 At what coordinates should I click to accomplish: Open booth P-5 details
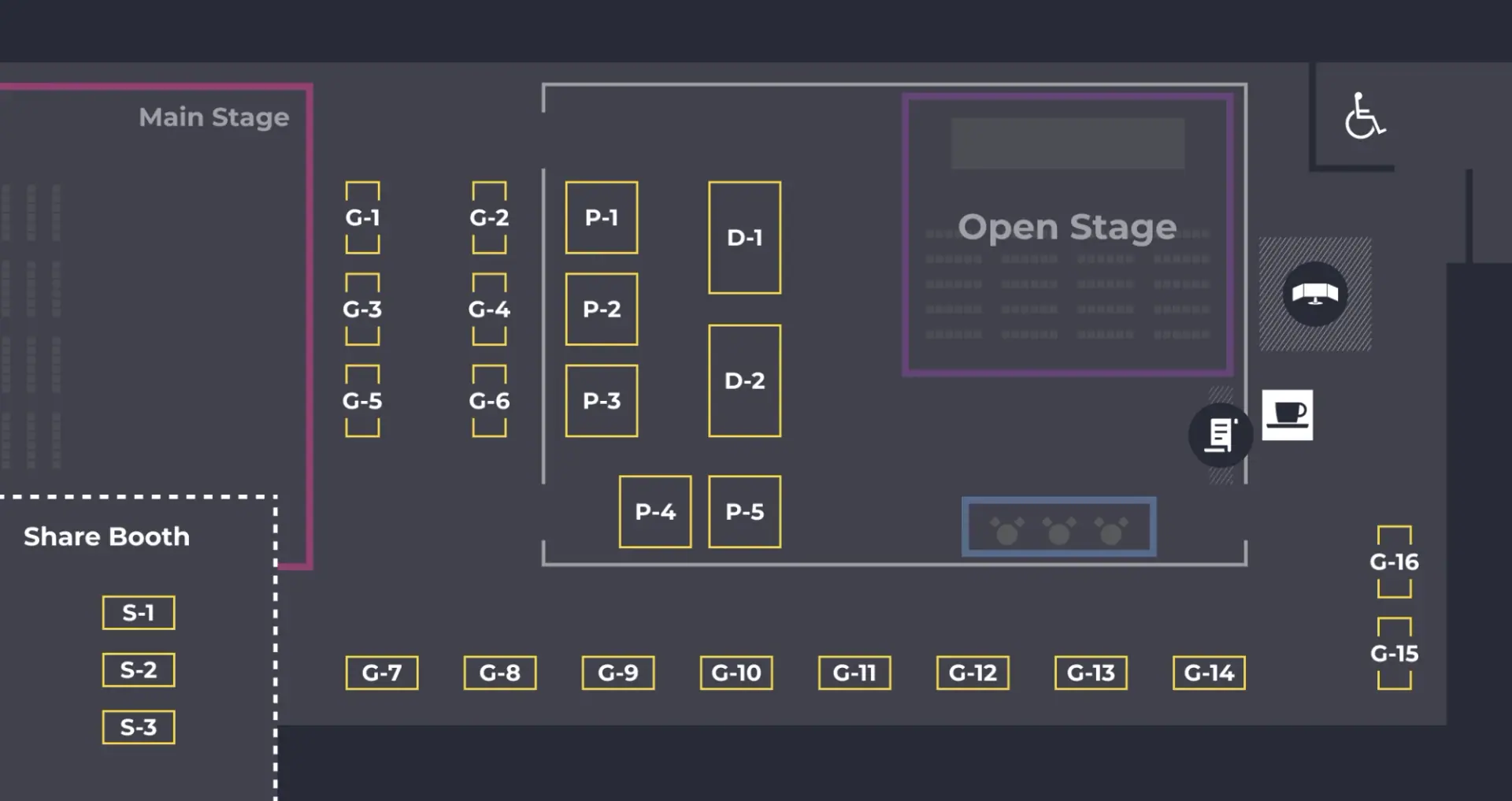tap(745, 512)
